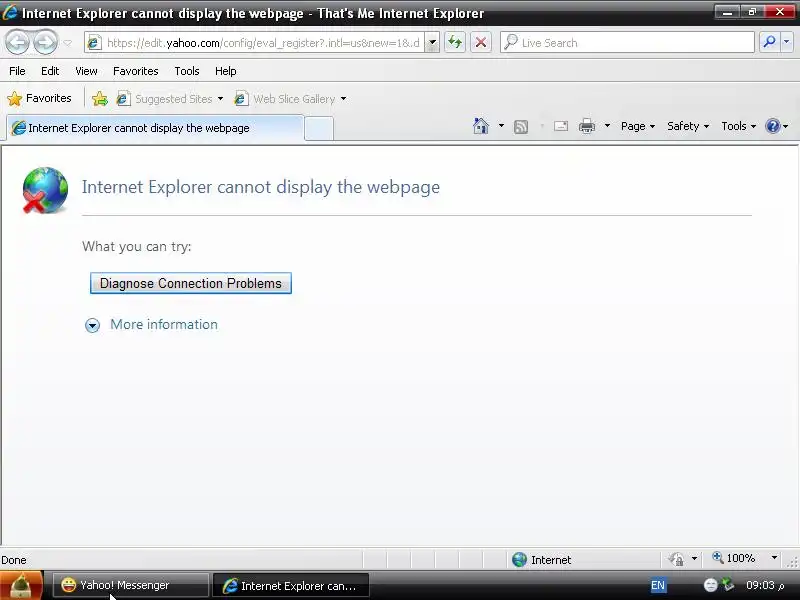Expand the Print options dropdown arrow
This screenshot has height=600, width=800.
(x=607, y=126)
